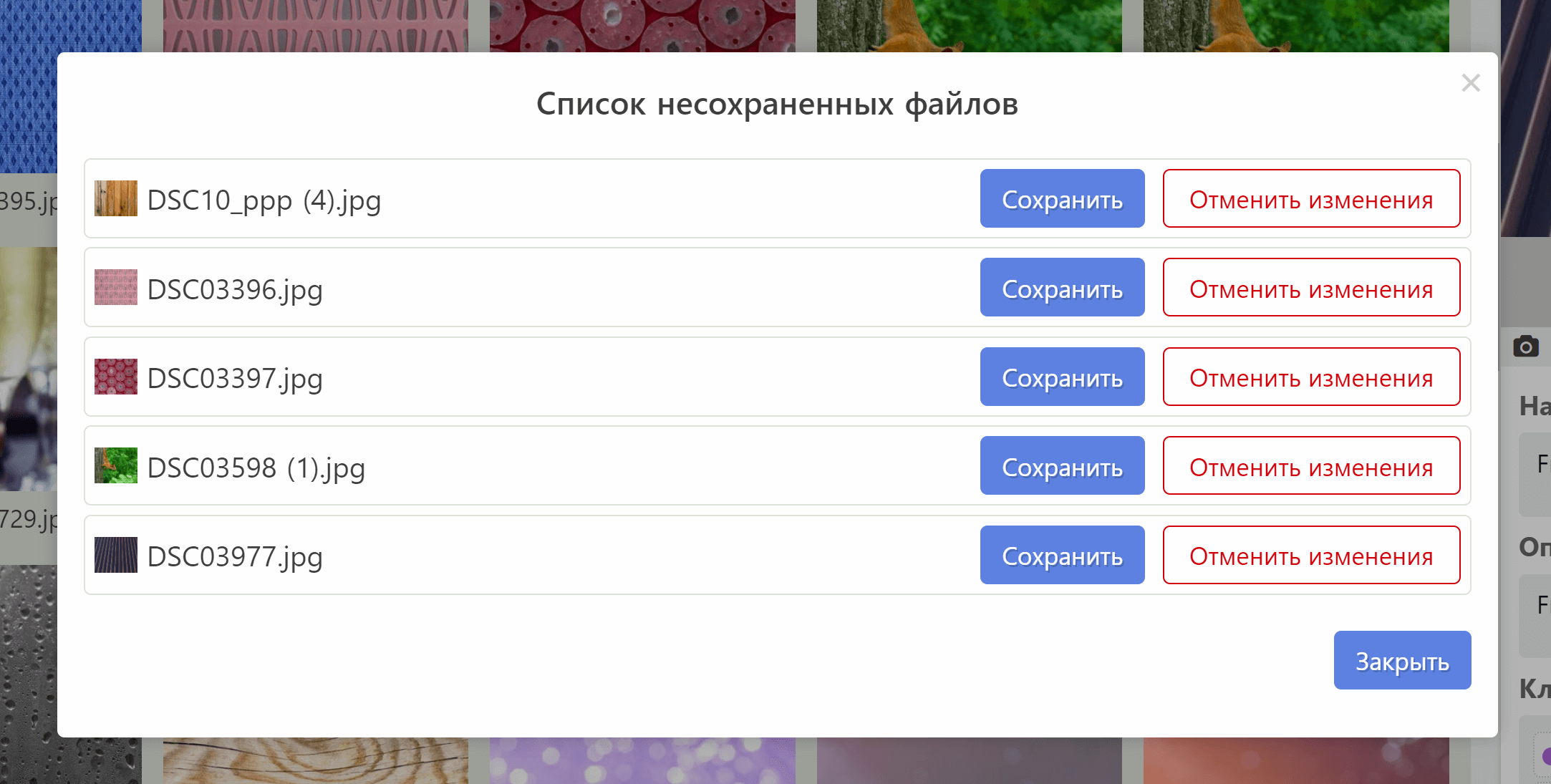
Task: Select the DSC03396.jpg file name
Action: [x=235, y=290]
